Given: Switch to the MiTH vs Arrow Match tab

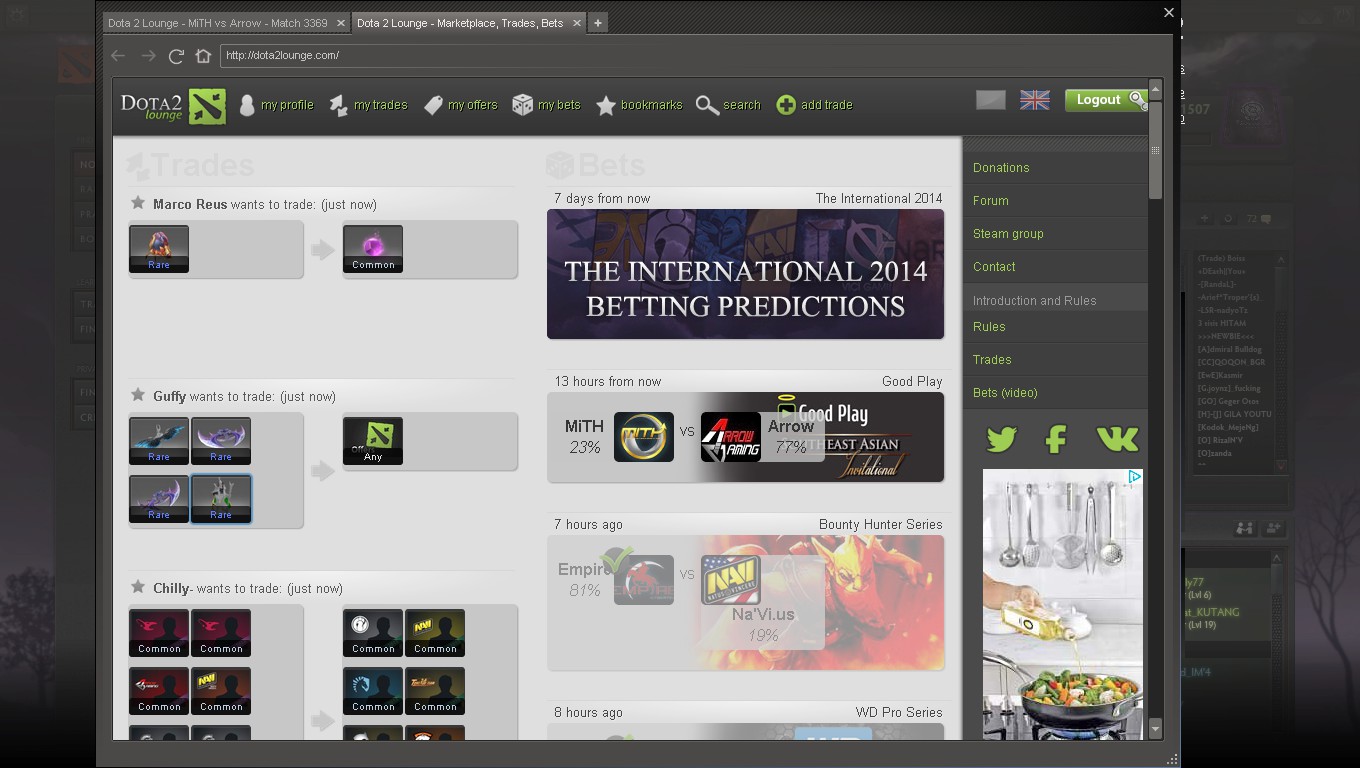Looking at the screenshot, I should [x=218, y=23].
